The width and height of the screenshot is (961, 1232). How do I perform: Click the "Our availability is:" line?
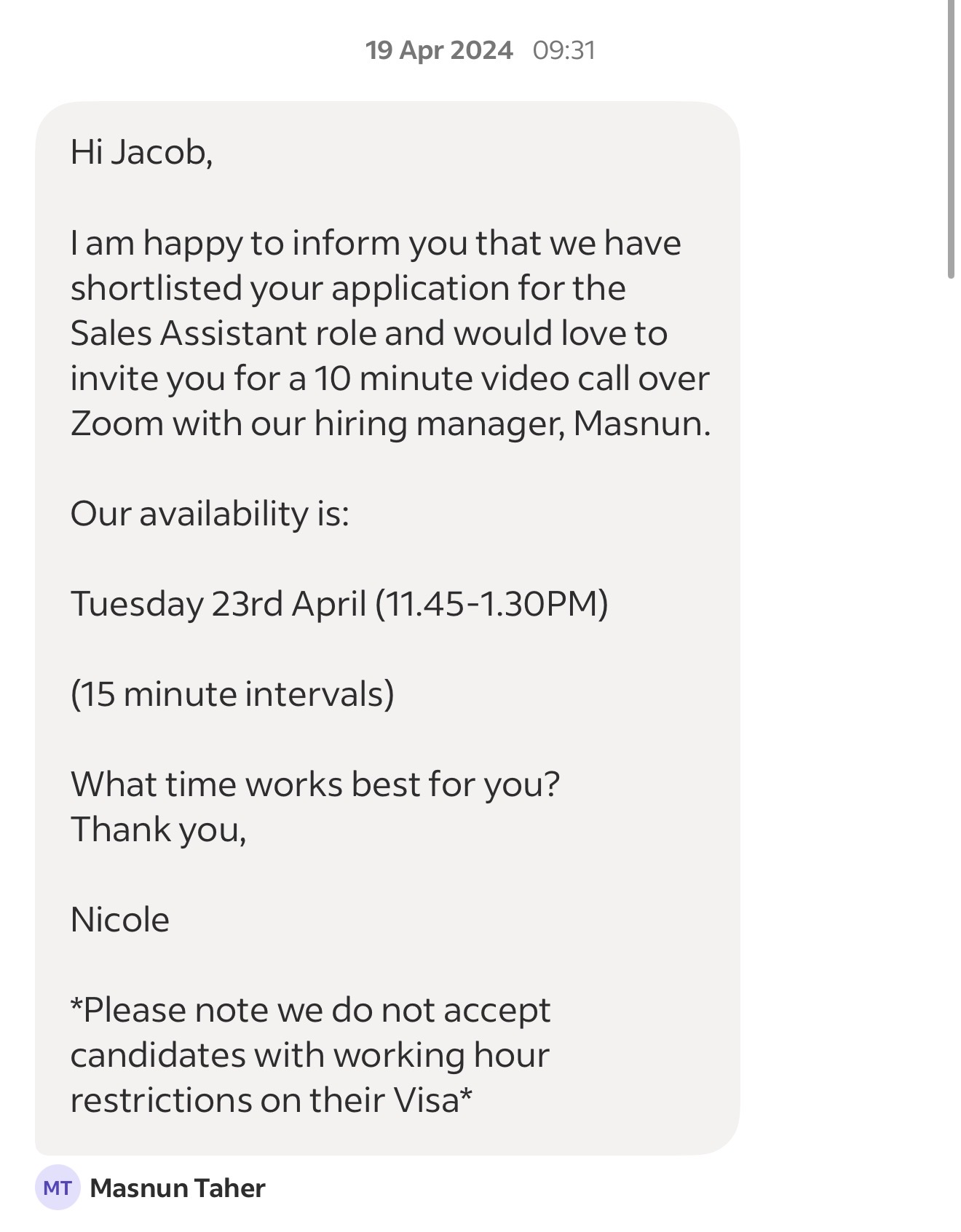click(x=210, y=514)
